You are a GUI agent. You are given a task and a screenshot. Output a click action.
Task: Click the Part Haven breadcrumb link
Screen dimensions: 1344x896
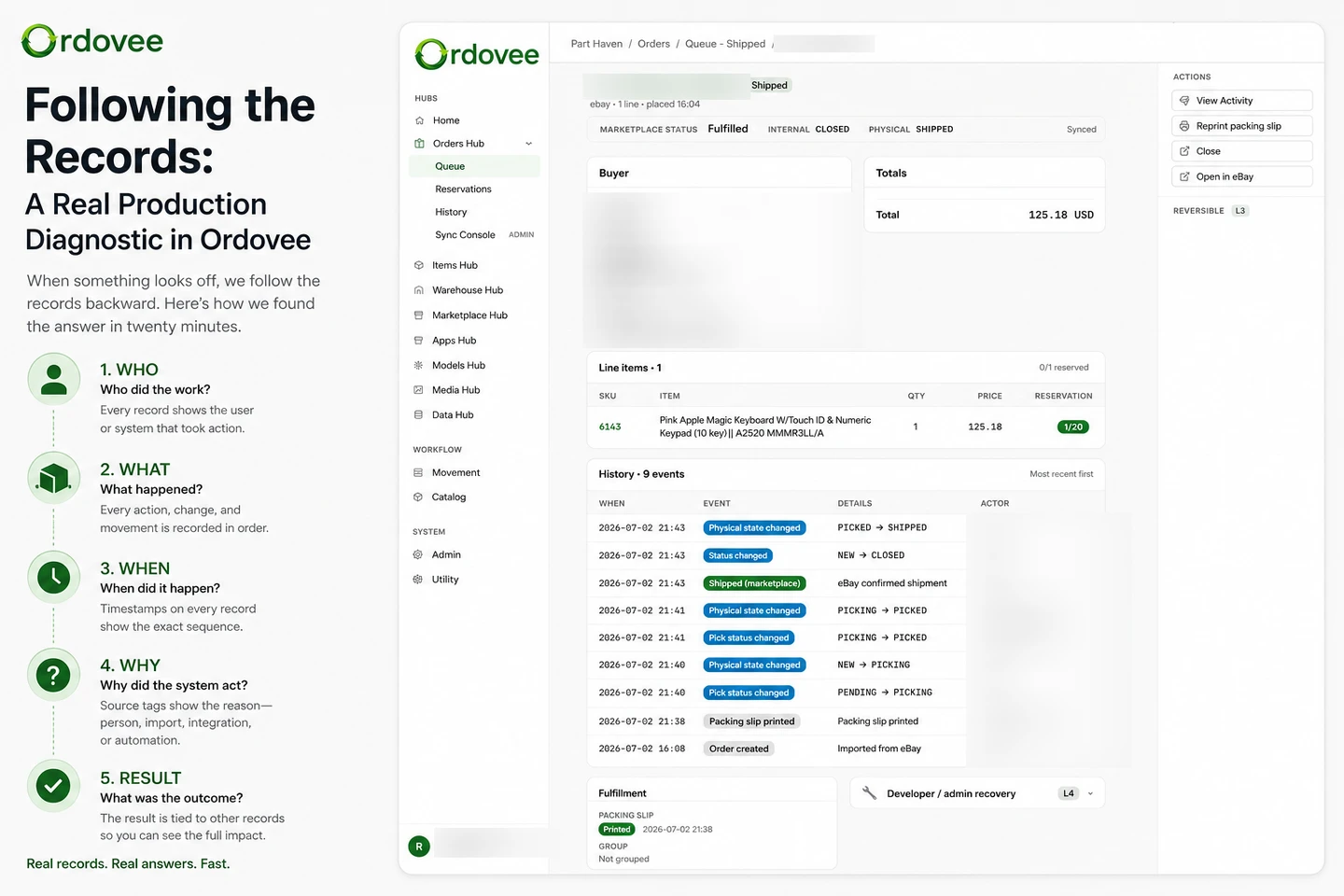(x=596, y=44)
